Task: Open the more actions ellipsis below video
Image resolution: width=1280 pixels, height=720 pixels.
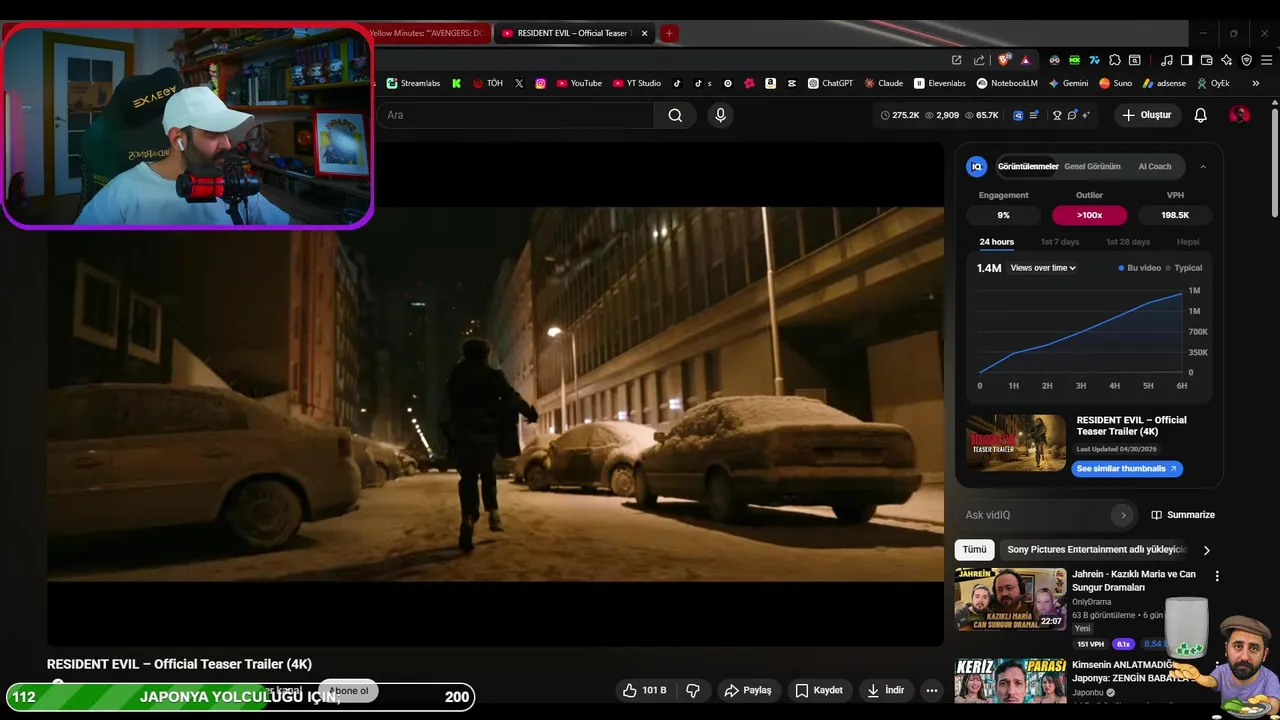Action: coord(932,690)
